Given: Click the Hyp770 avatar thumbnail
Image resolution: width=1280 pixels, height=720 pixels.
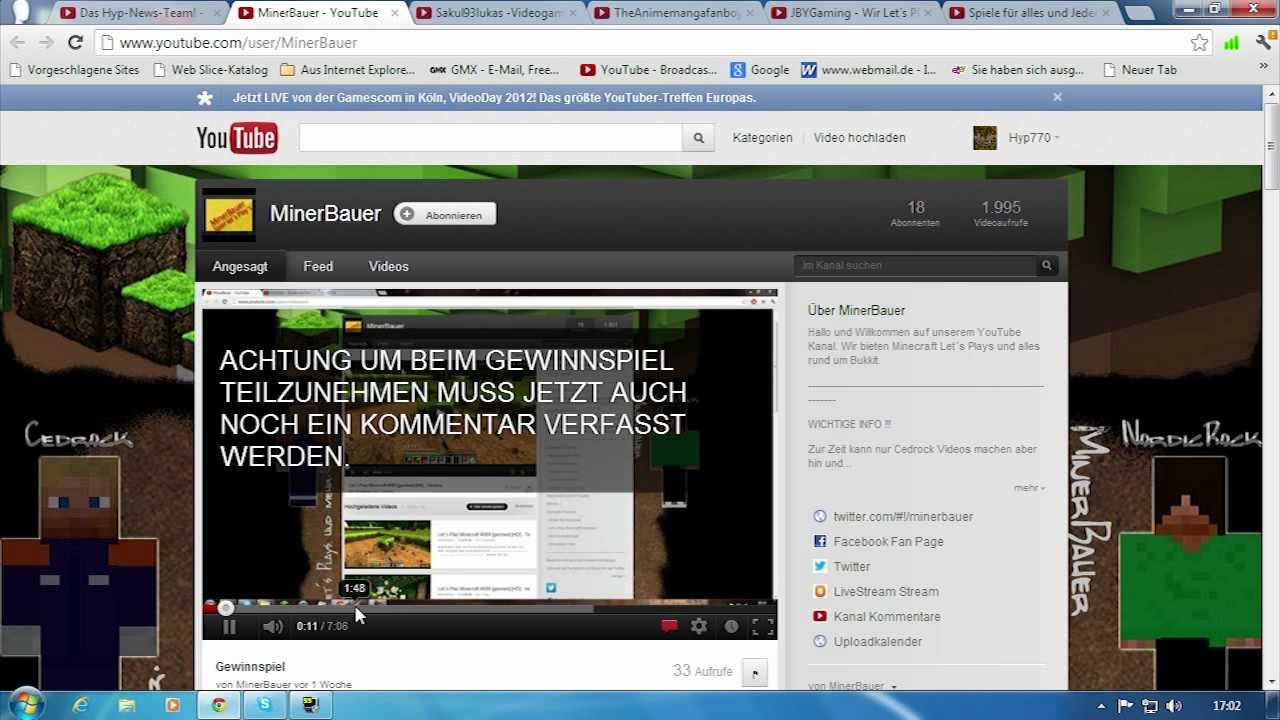Looking at the screenshot, I should tap(985, 138).
